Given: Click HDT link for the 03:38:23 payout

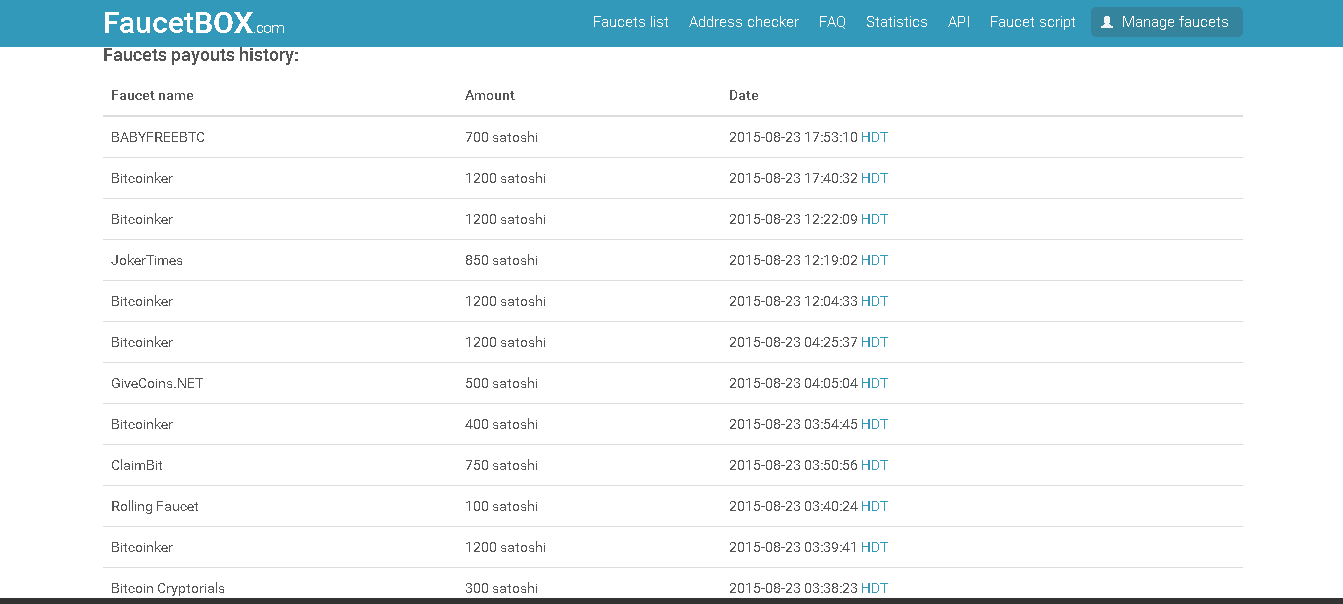Looking at the screenshot, I should point(874,588).
